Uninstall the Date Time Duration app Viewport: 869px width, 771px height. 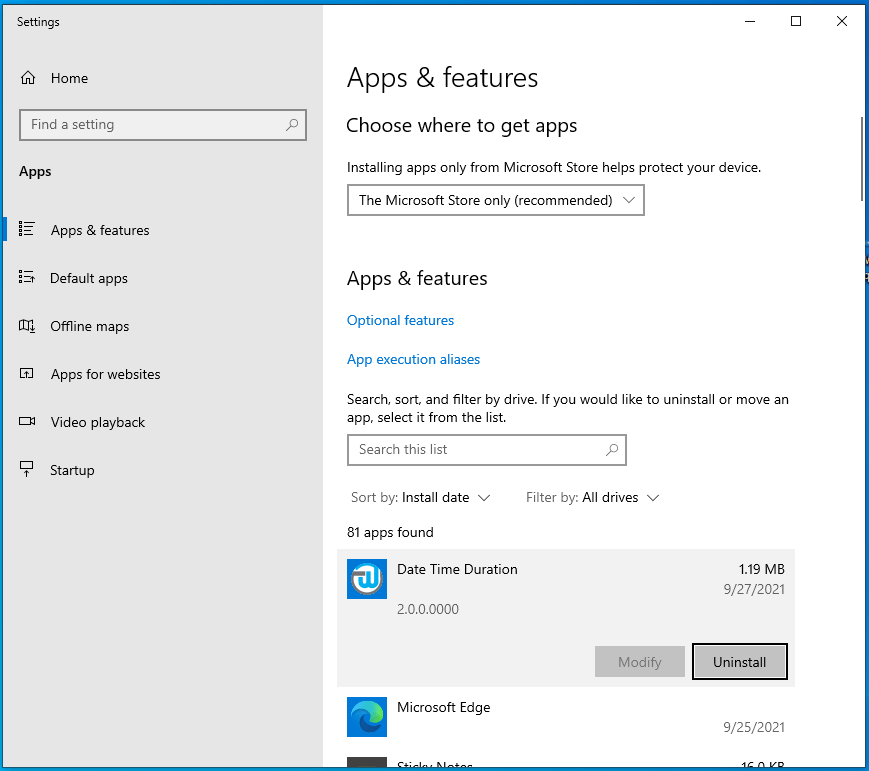(x=739, y=662)
